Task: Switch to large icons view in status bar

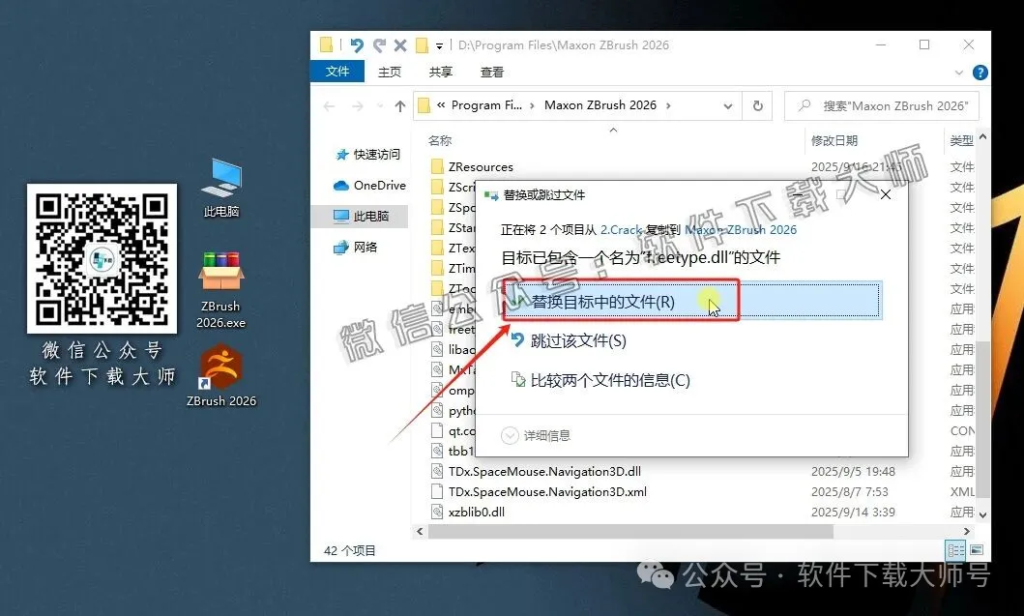Action: point(975,550)
